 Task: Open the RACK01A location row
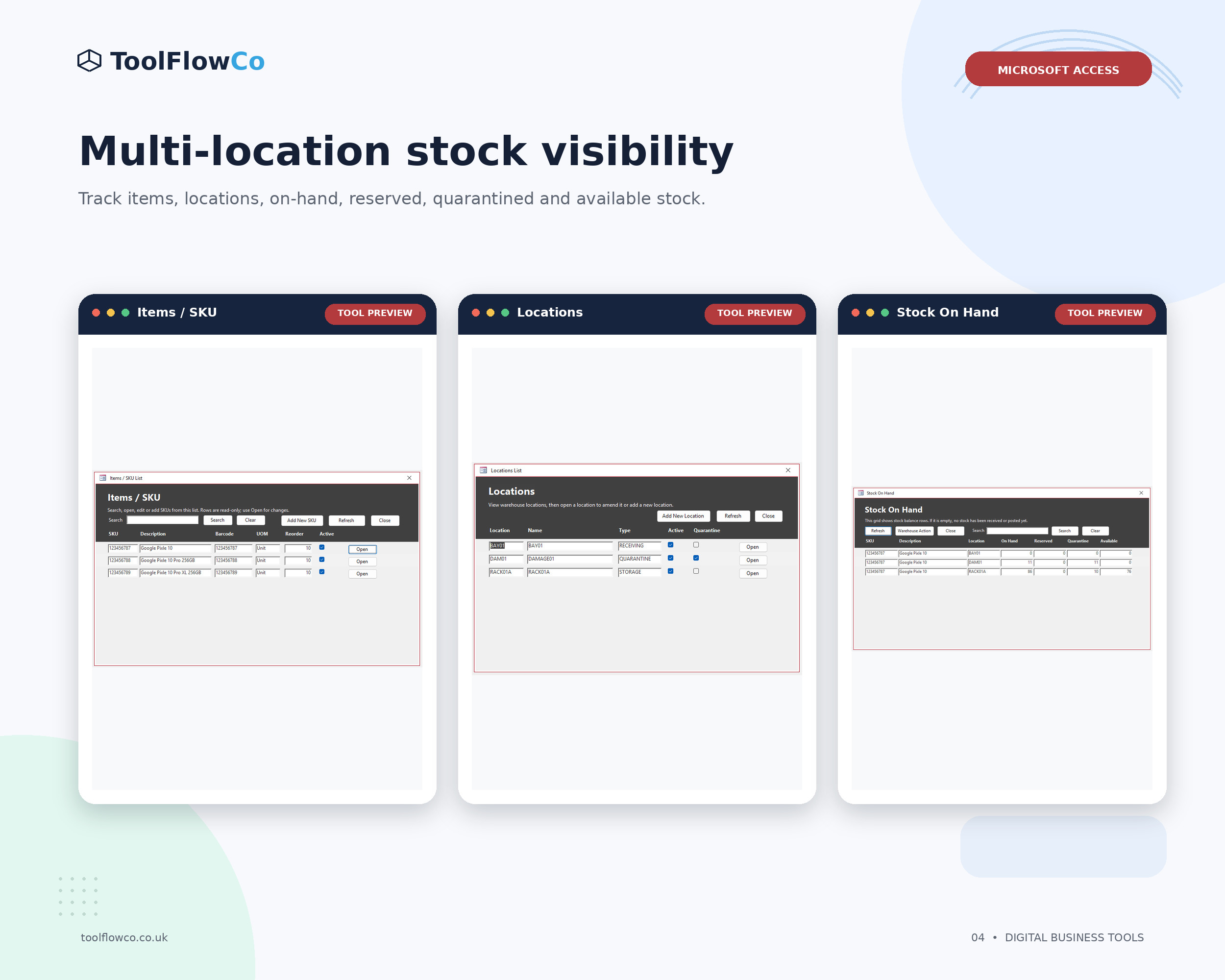point(753,573)
